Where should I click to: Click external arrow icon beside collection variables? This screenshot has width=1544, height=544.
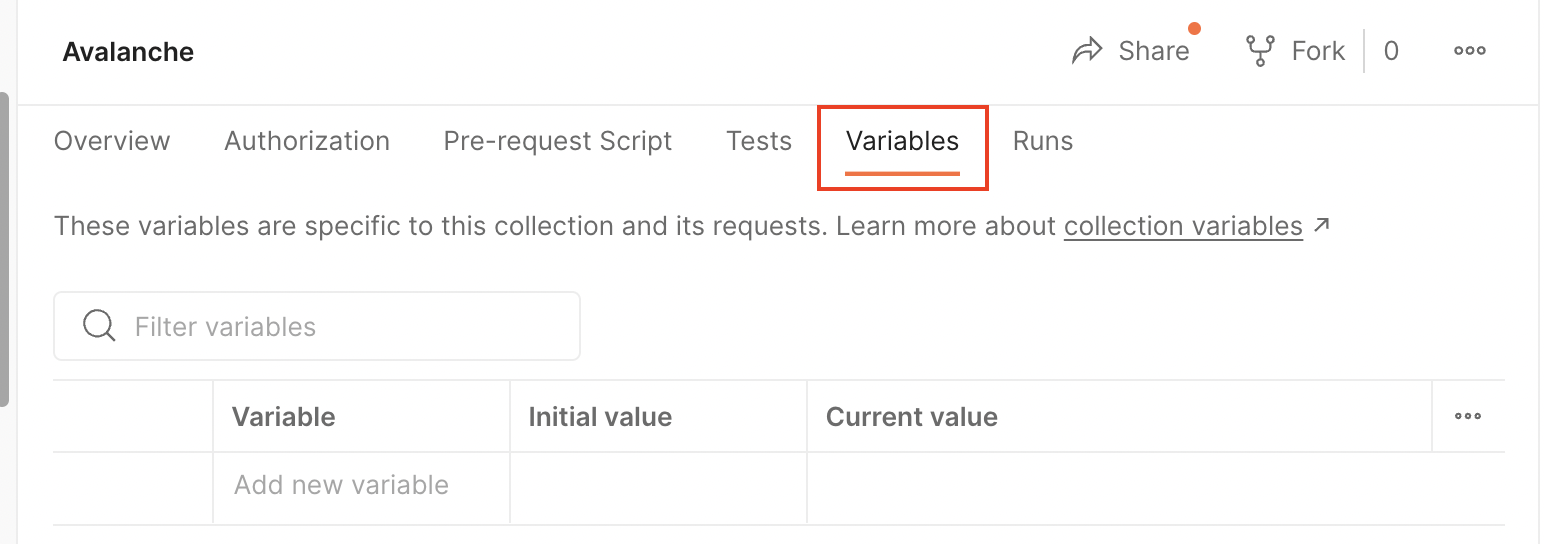coord(1322,226)
